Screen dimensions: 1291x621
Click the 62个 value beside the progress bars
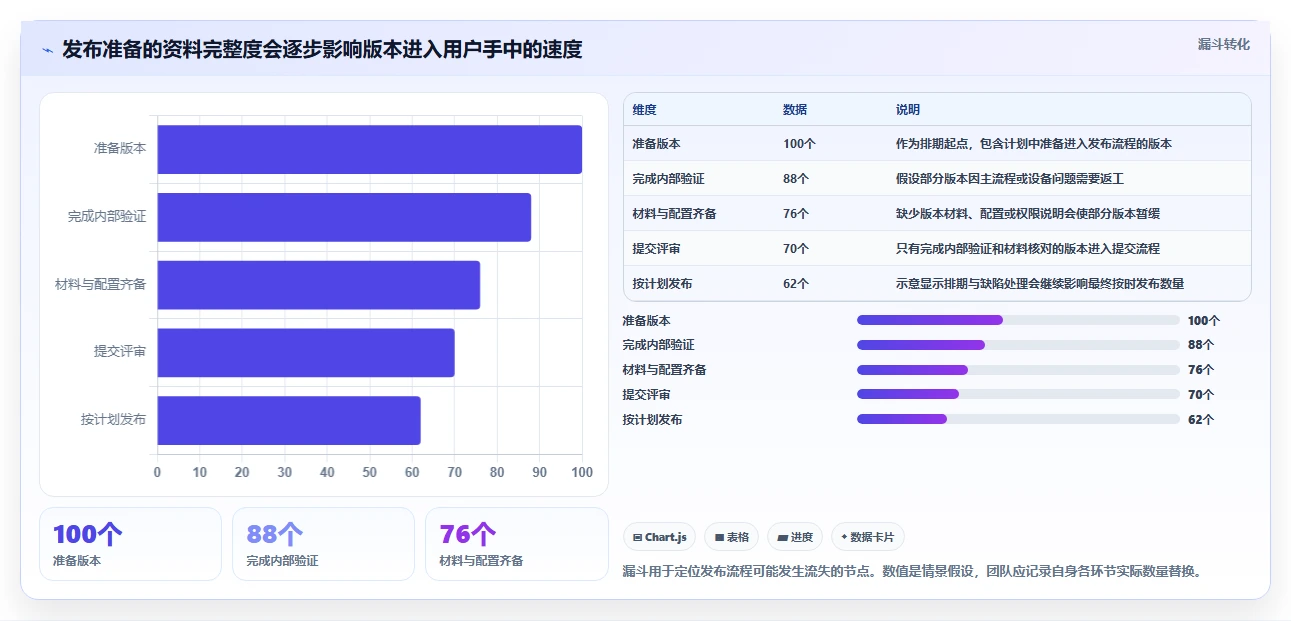click(1201, 420)
